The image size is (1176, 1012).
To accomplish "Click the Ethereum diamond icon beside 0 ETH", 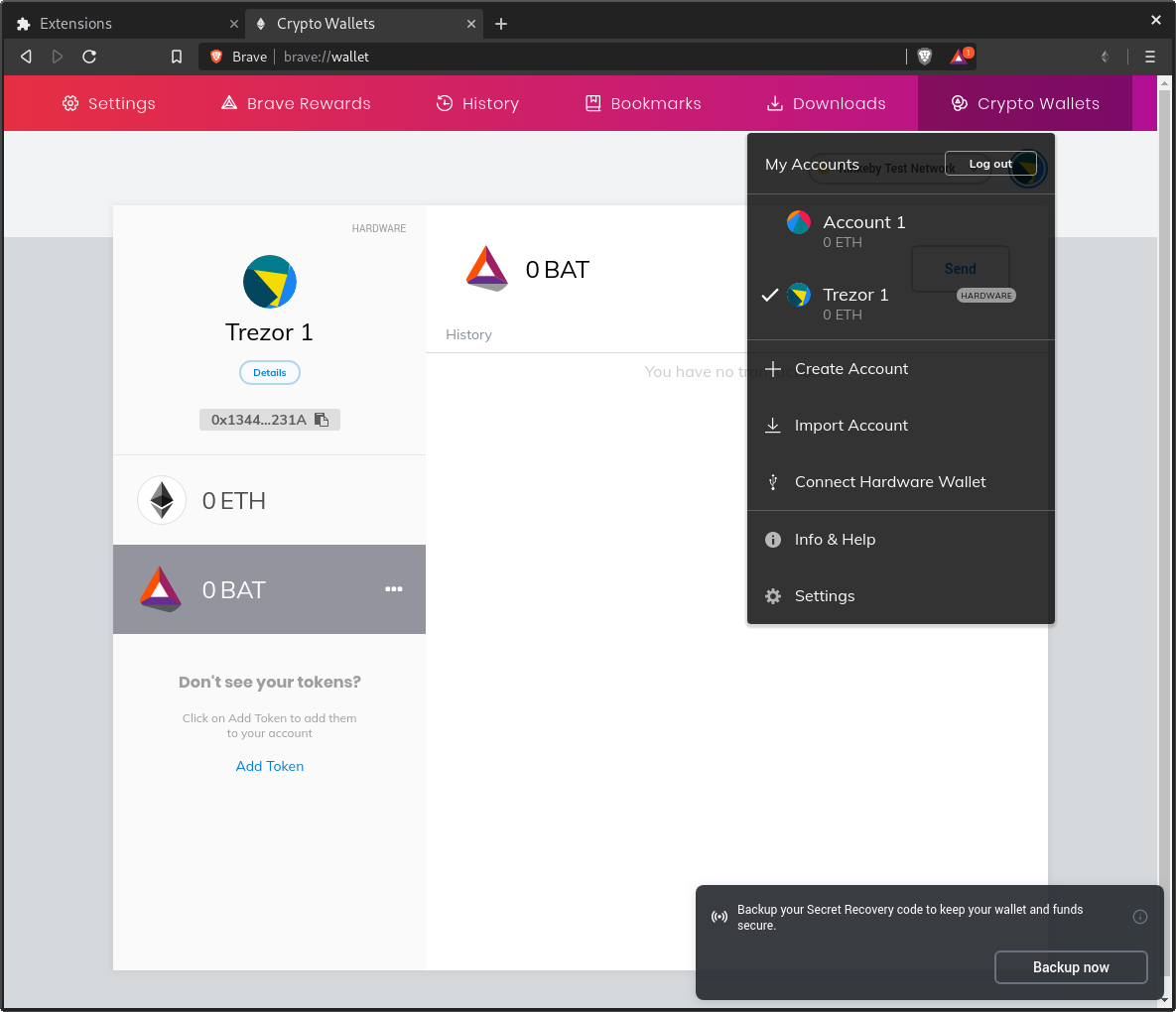I will click(162, 500).
